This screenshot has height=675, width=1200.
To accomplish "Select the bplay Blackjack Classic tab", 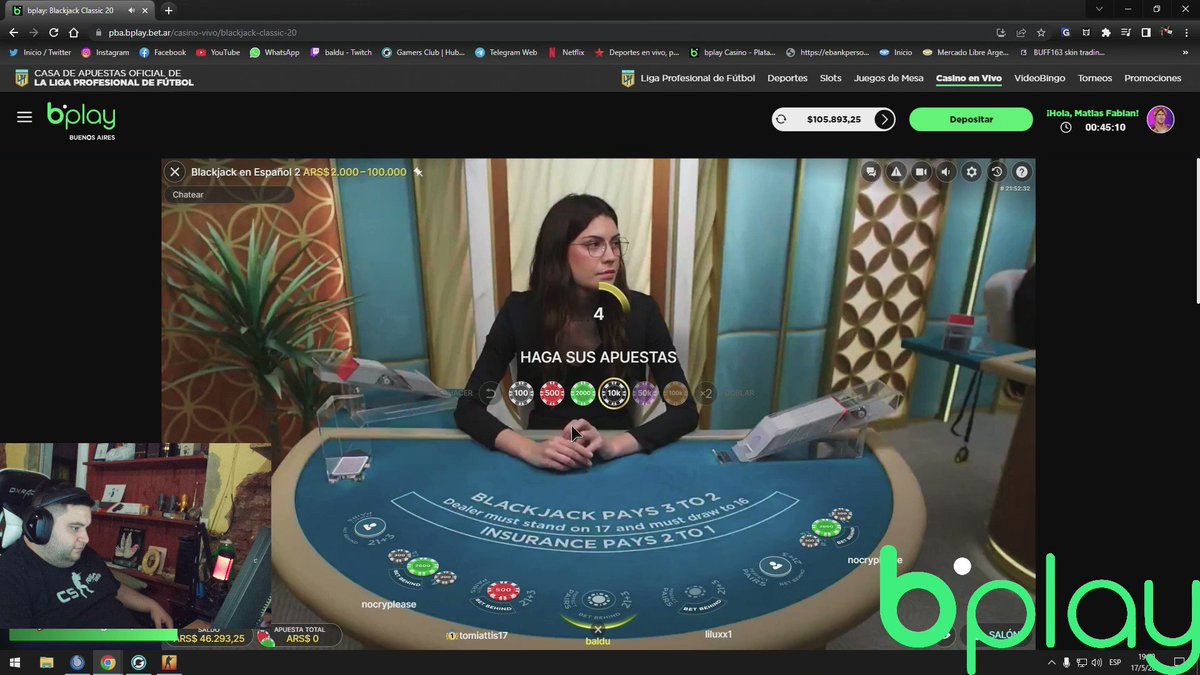I will pyautogui.click(x=81, y=10).
